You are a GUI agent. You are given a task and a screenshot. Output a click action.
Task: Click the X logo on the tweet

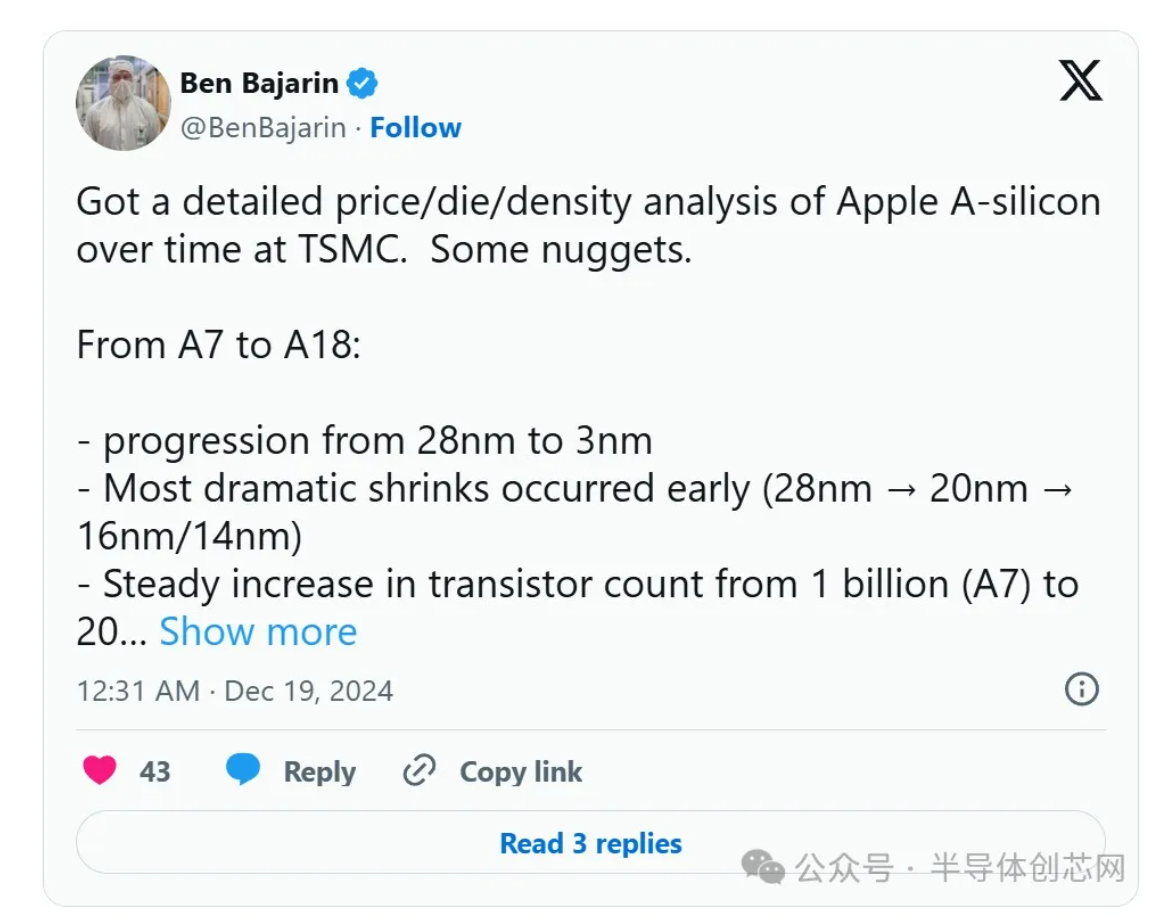coord(1080,81)
